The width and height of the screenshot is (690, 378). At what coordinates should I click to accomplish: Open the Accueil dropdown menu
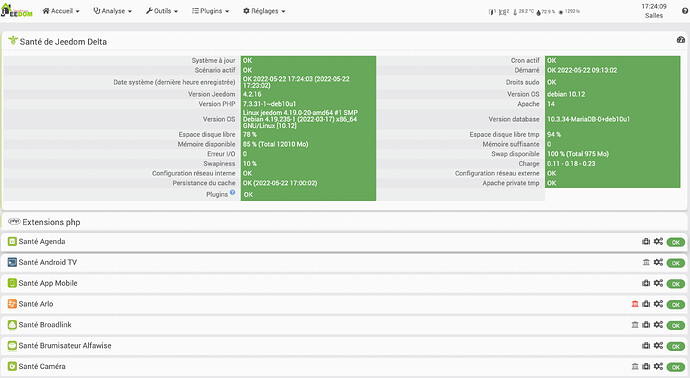[x=61, y=11]
